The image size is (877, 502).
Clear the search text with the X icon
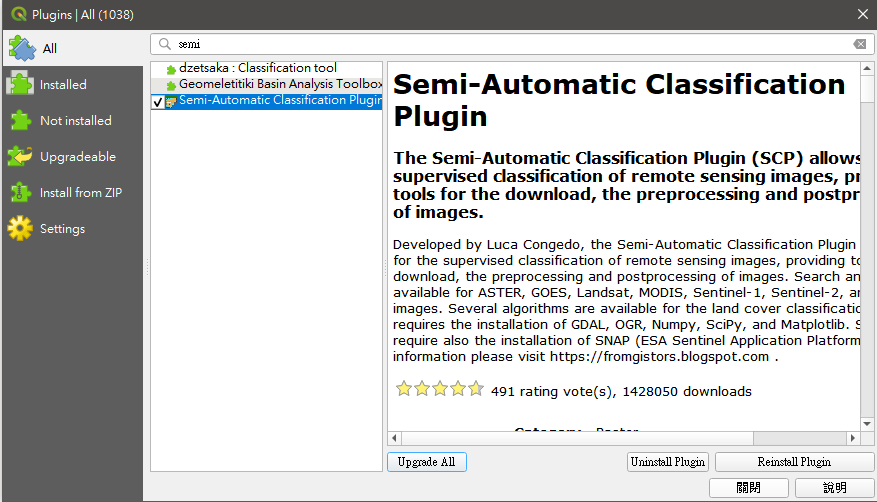(860, 44)
